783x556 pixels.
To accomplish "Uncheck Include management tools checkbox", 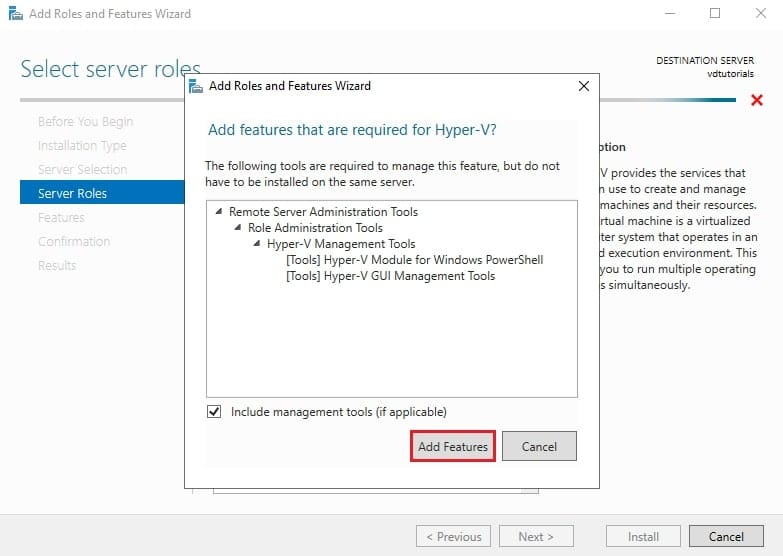I will (214, 412).
